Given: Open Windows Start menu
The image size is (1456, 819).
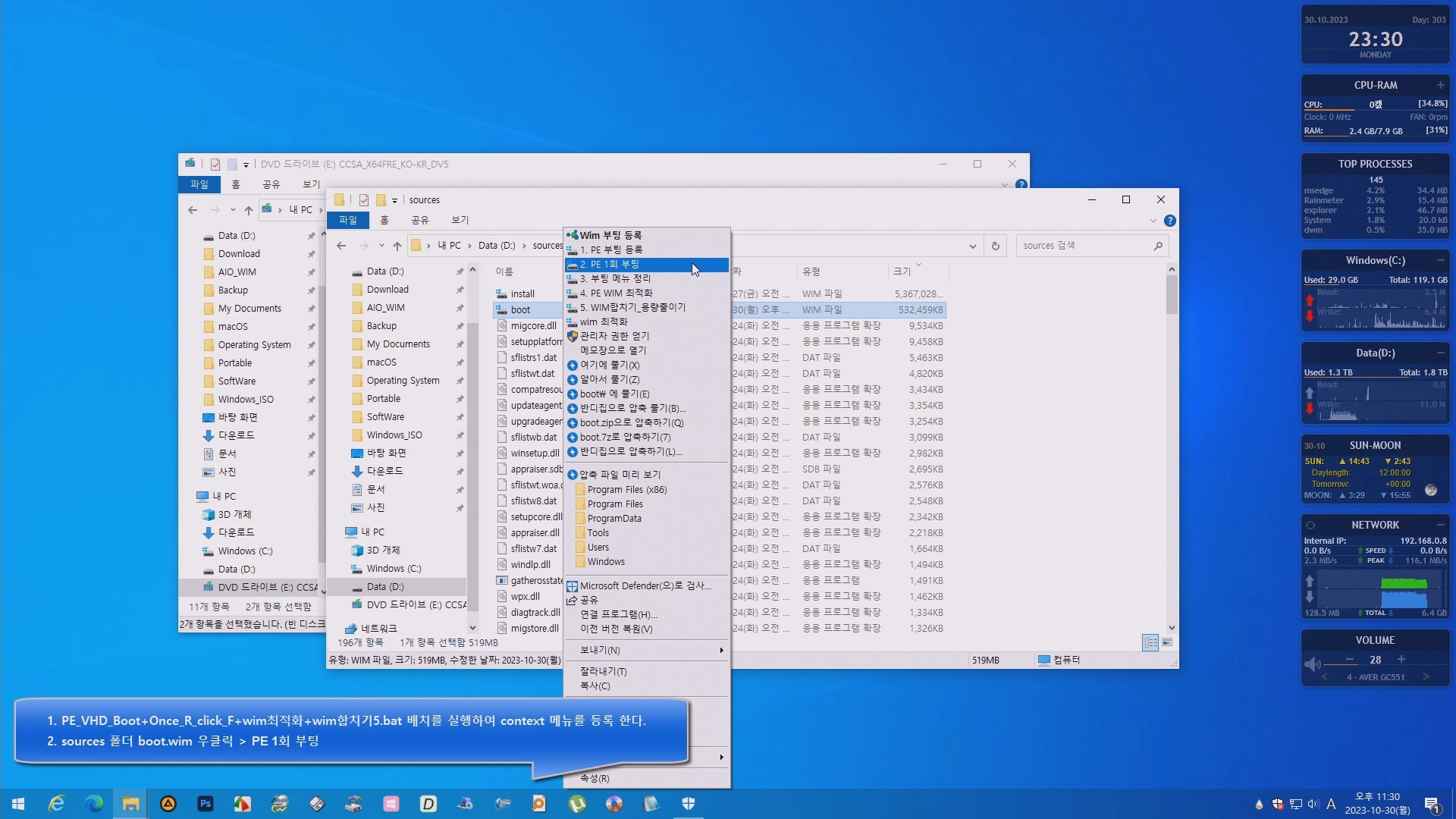Looking at the screenshot, I should 18,804.
